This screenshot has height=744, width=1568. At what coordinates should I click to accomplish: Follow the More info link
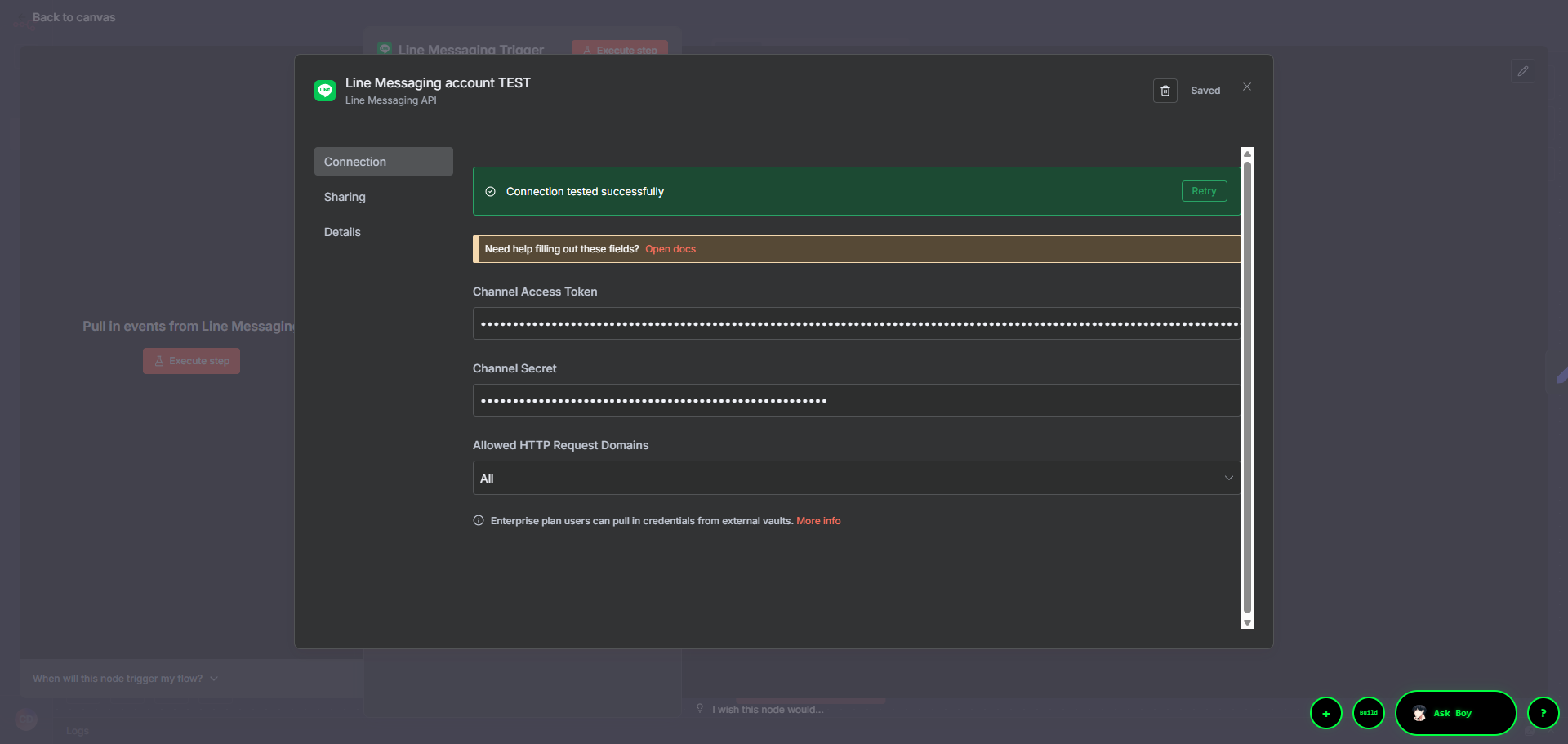[x=818, y=521]
